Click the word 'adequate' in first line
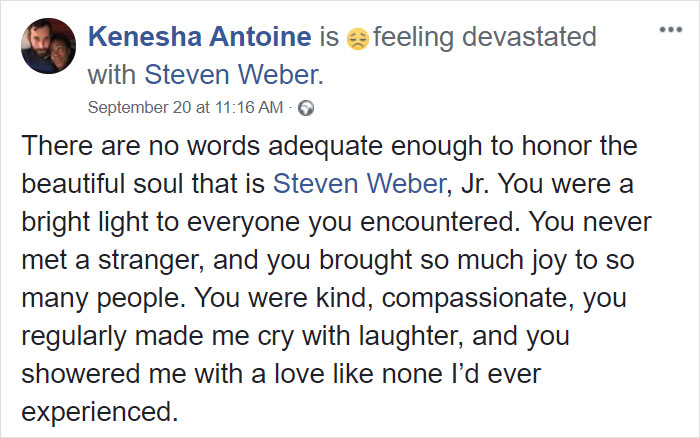Viewport: 700px width, 438px height. point(325,147)
